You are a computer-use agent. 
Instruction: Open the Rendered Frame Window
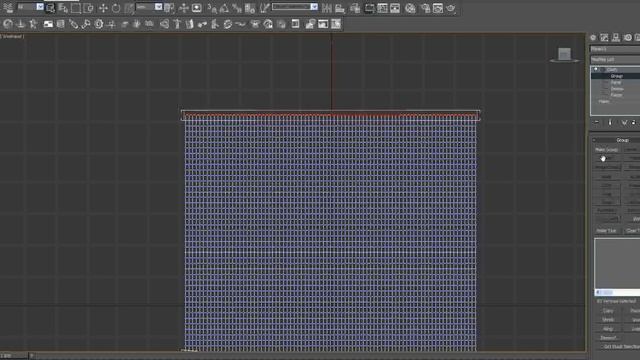click(438, 8)
